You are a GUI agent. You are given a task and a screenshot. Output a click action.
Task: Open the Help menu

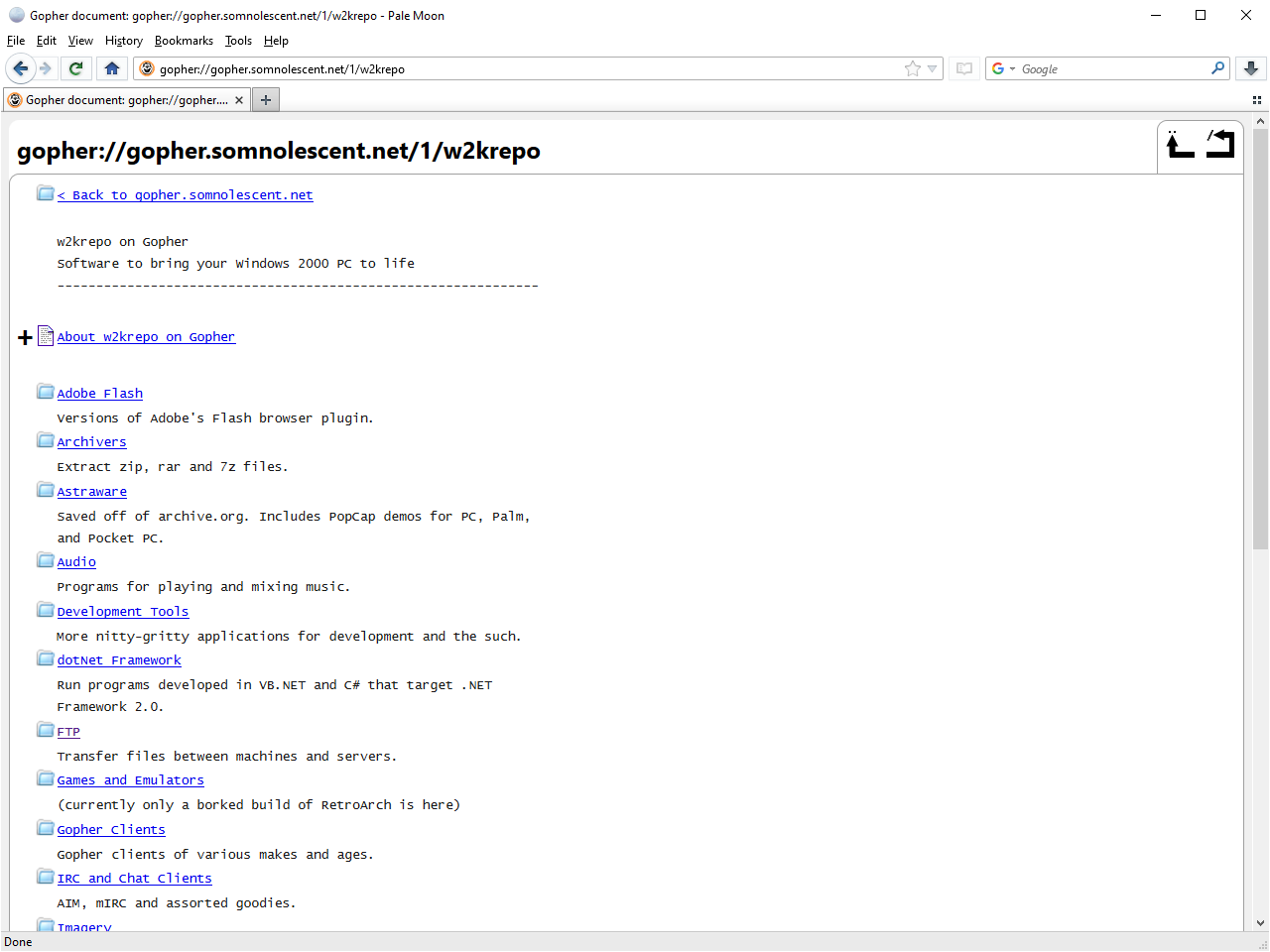[x=276, y=41]
